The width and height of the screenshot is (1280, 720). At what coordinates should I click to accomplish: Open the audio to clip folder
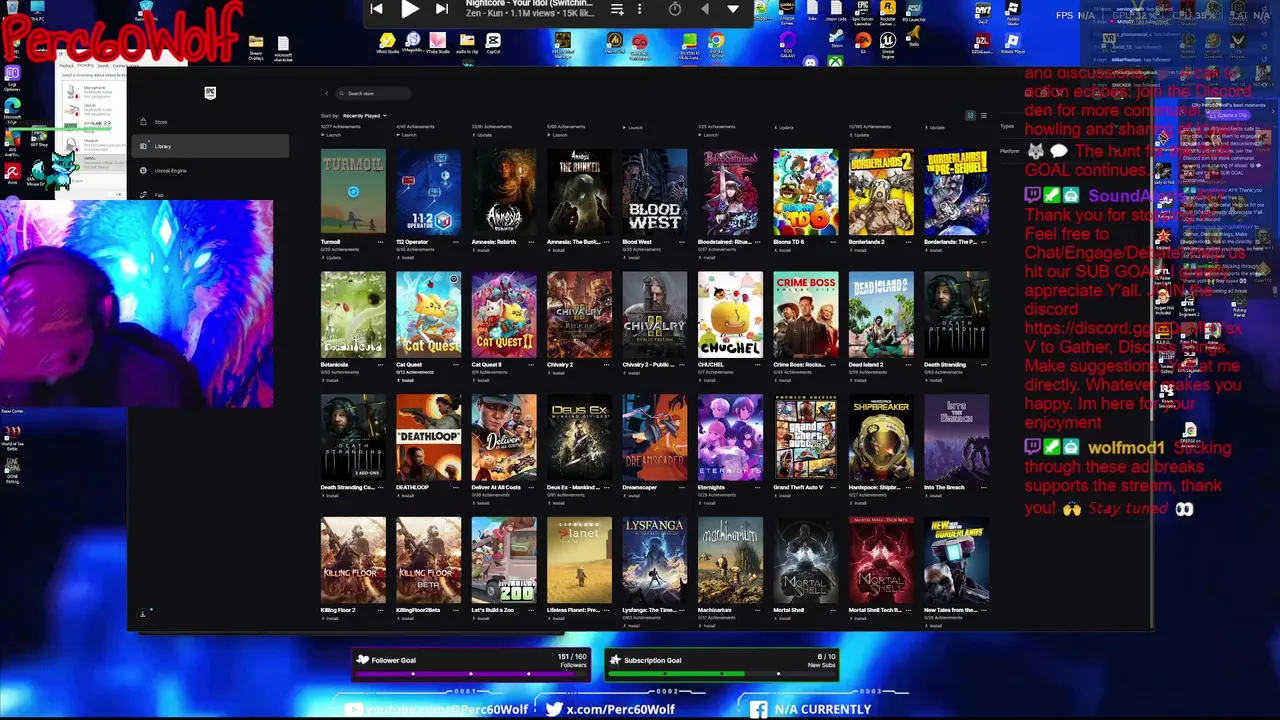[x=467, y=42]
